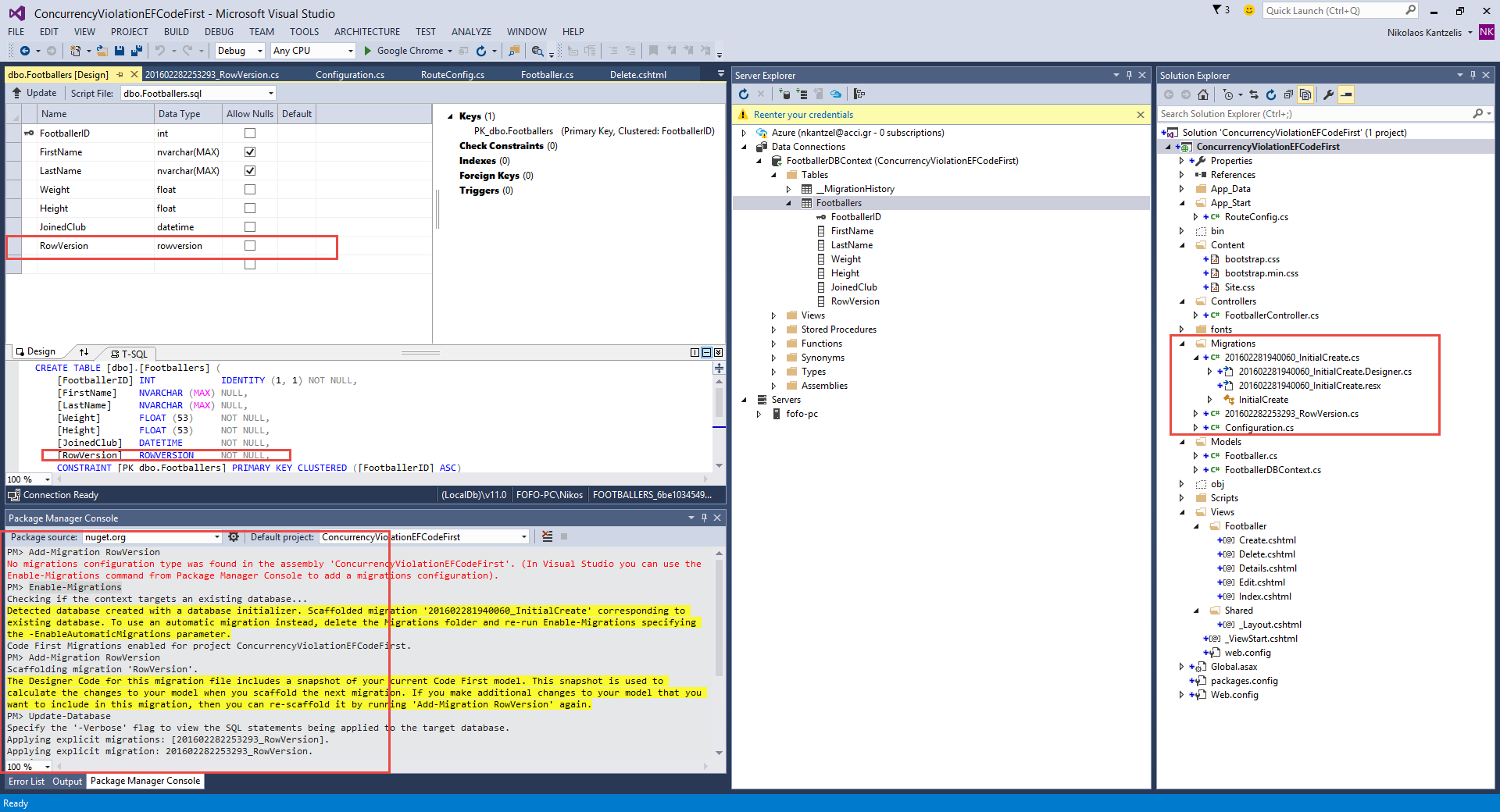Start debugging with the green play icon
1500x812 pixels.
tap(367, 51)
